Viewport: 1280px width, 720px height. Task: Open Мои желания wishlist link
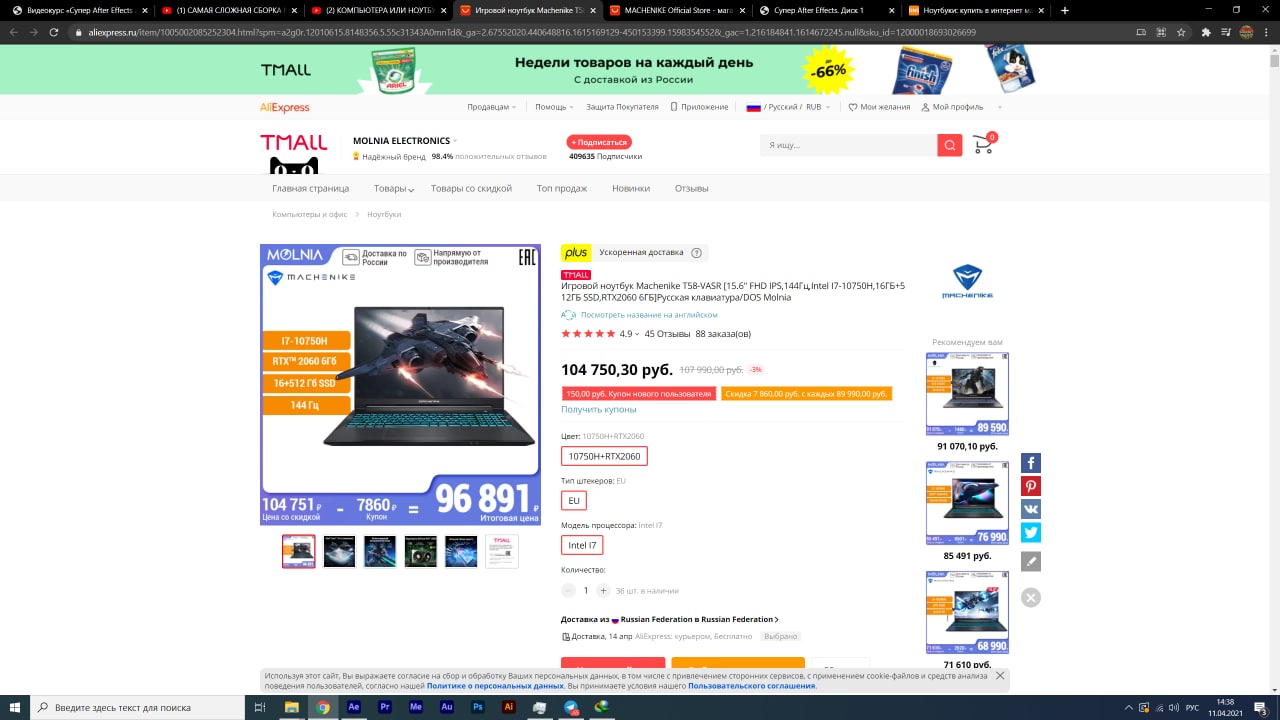point(879,107)
